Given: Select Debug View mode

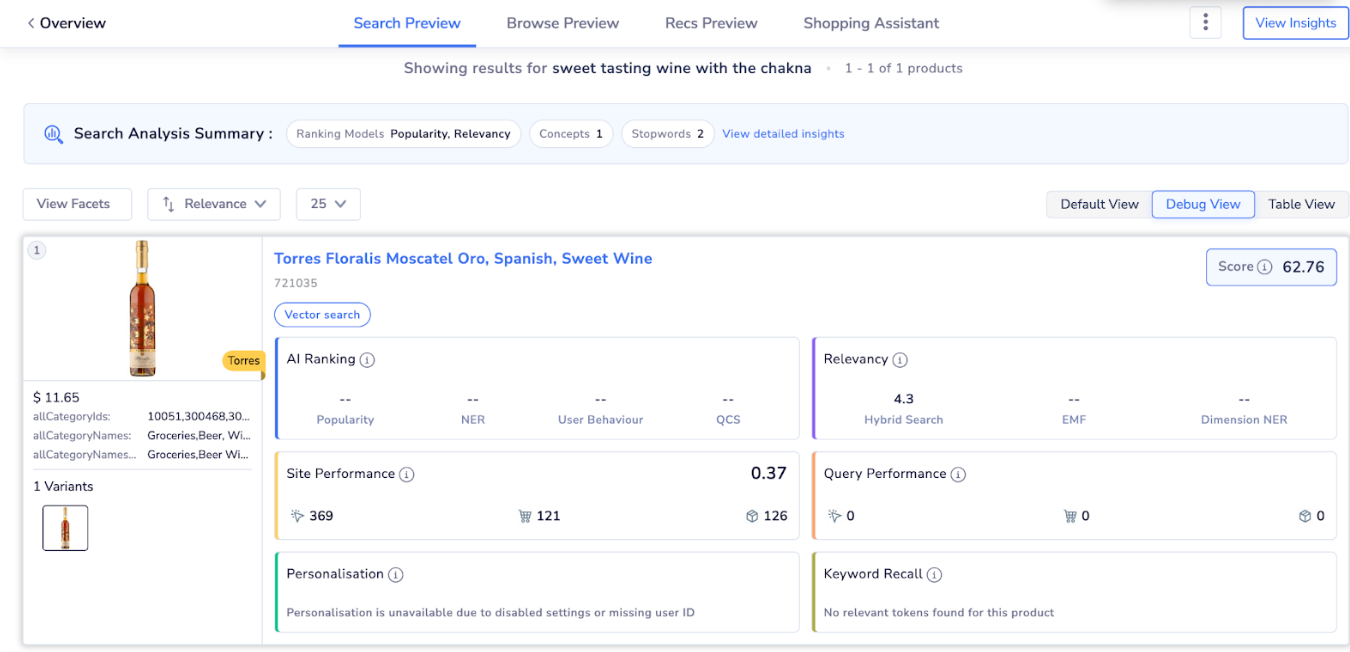Looking at the screenshot, I should click(x=1203, y=204).
